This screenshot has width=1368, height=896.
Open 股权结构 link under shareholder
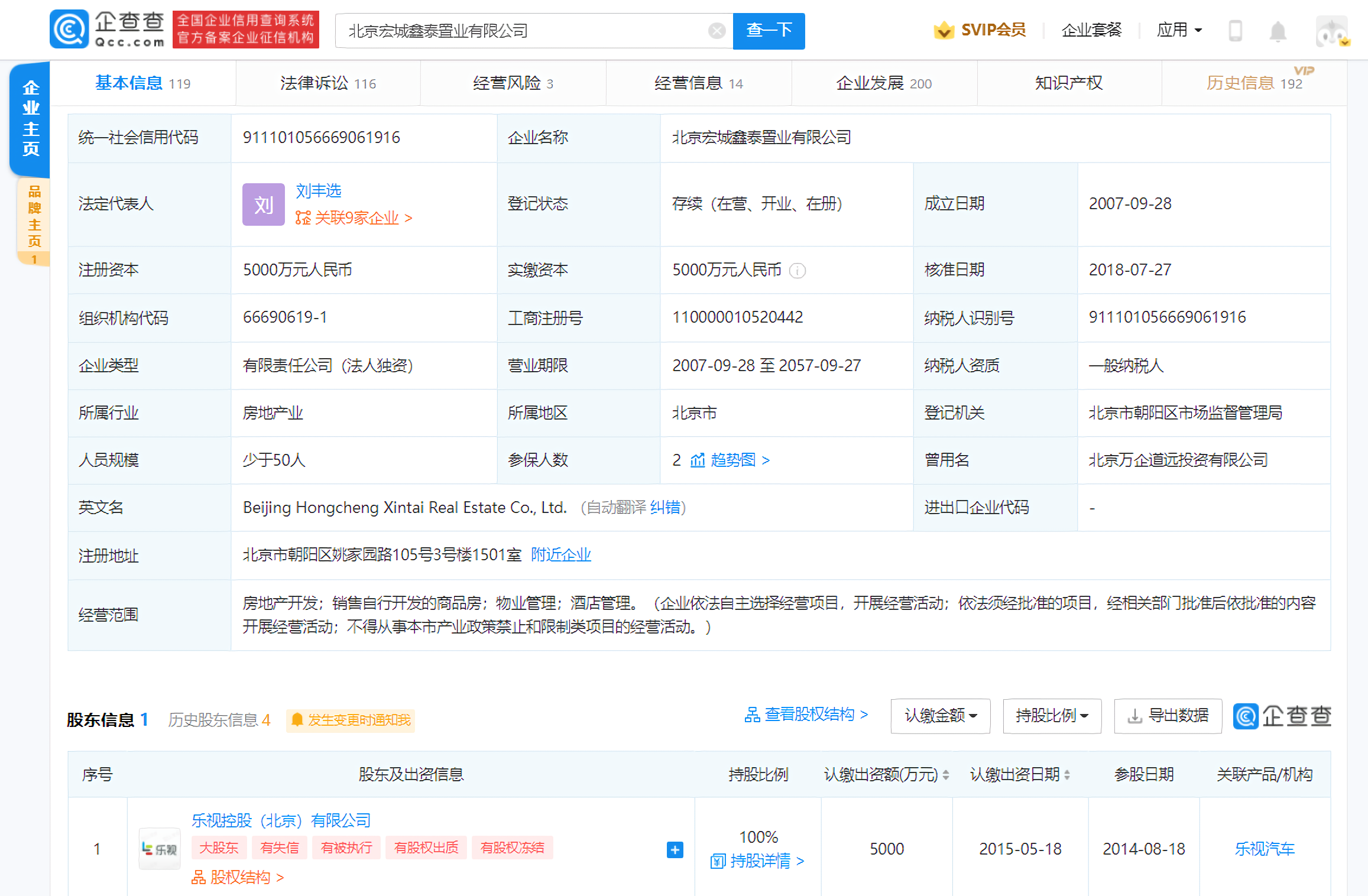(x=237, y=877)
